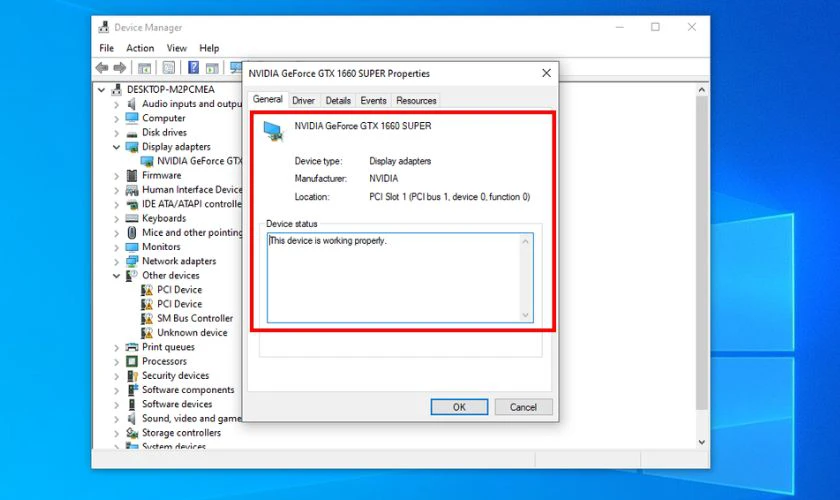Click the Monitors category icon
Viewport: 840px width, 500px height.
132,247
